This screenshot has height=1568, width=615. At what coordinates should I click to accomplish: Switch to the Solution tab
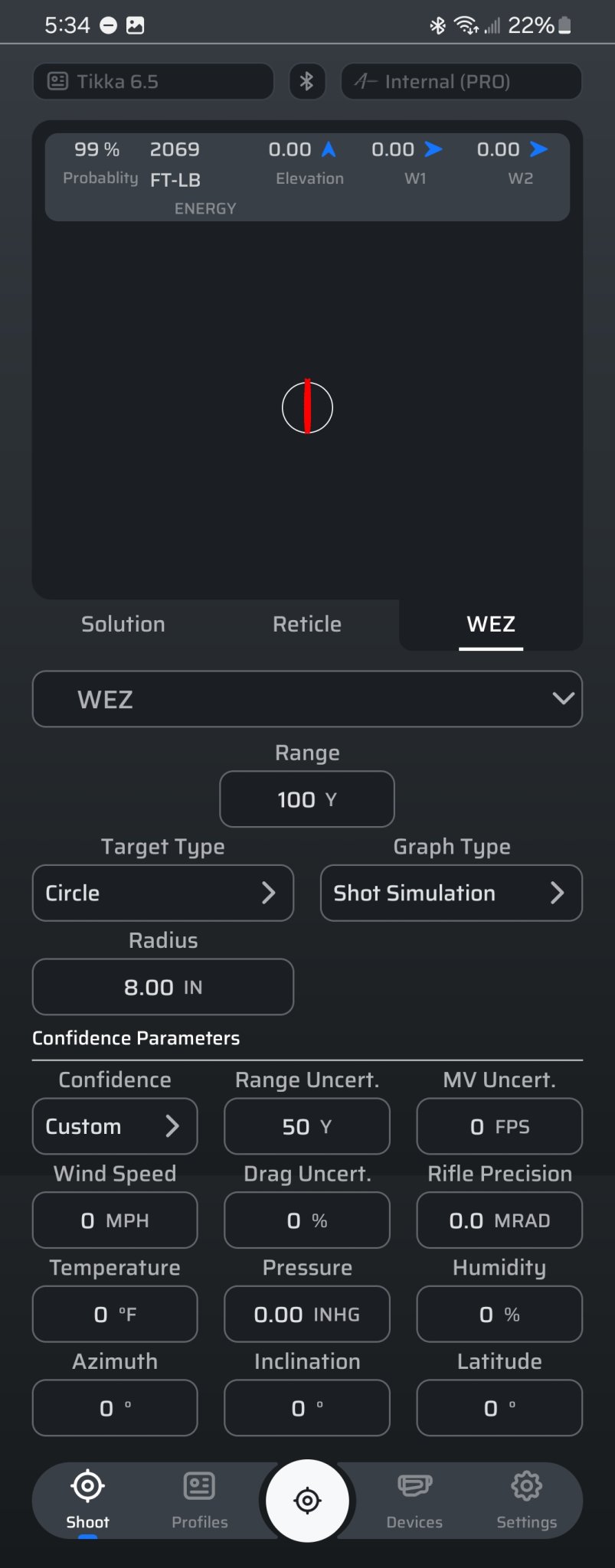123,624
